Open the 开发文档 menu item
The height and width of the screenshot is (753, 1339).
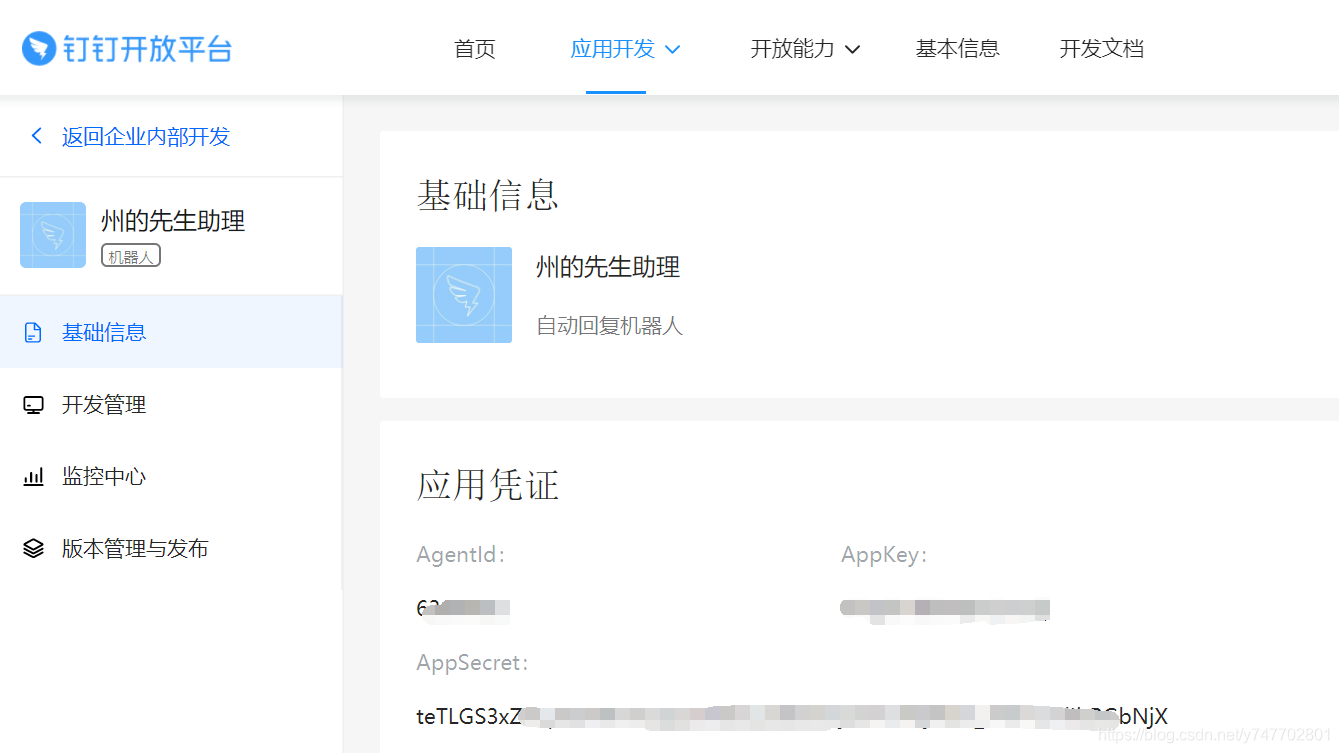pyautogui.click(x=1100, y=48)
